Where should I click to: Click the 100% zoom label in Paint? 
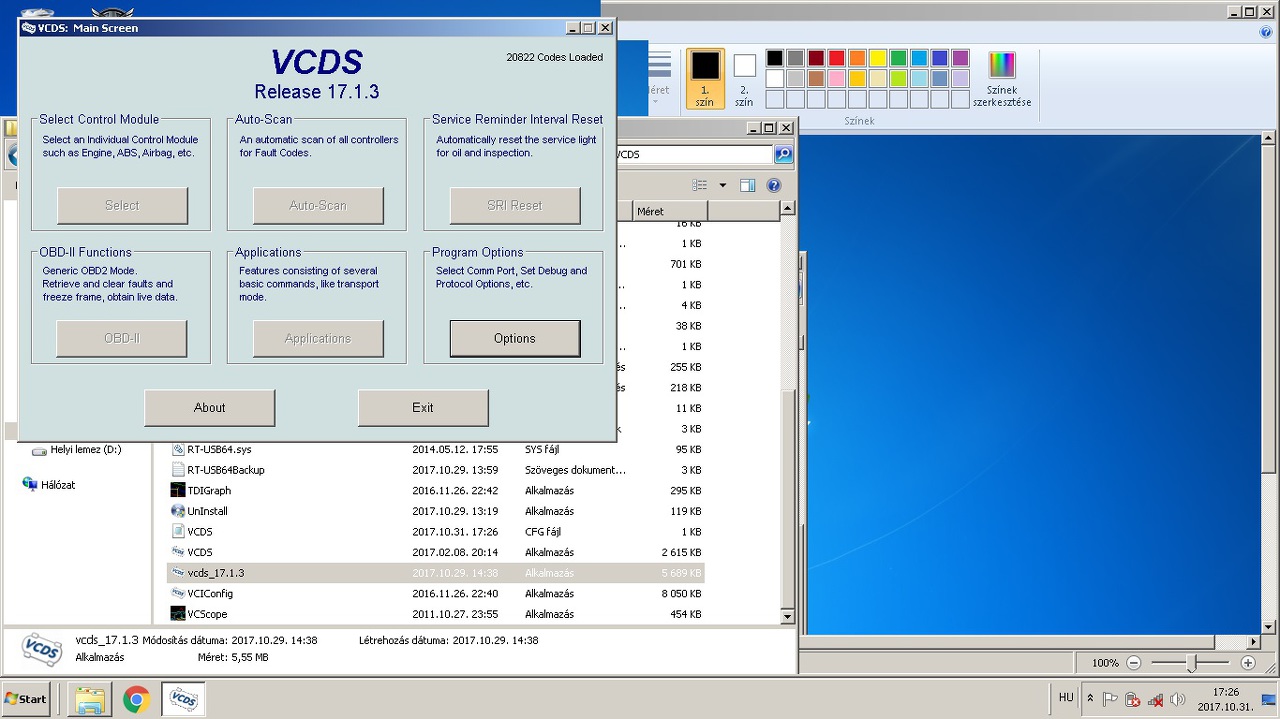pos(1105,663)
